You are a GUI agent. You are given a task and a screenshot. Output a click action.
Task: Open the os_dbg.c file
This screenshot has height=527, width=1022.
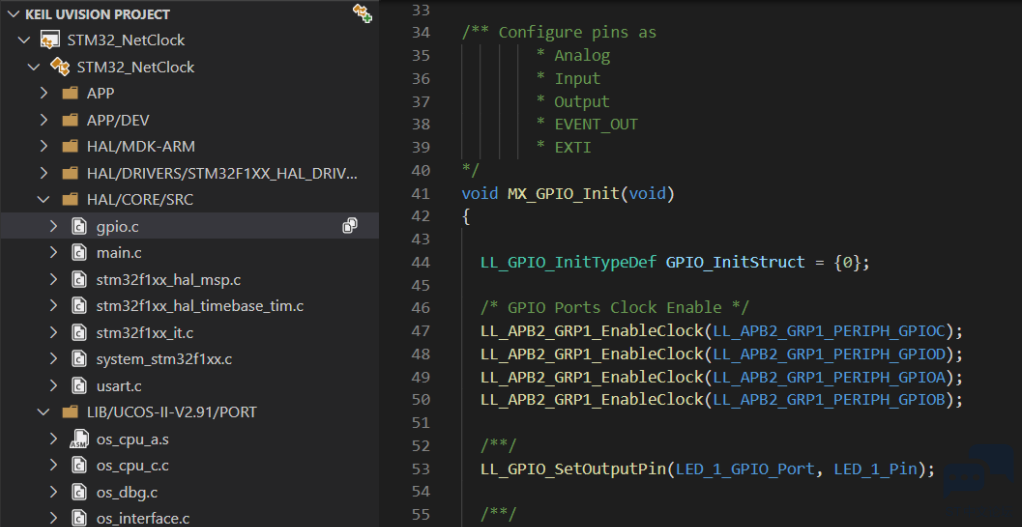(127, 492)
